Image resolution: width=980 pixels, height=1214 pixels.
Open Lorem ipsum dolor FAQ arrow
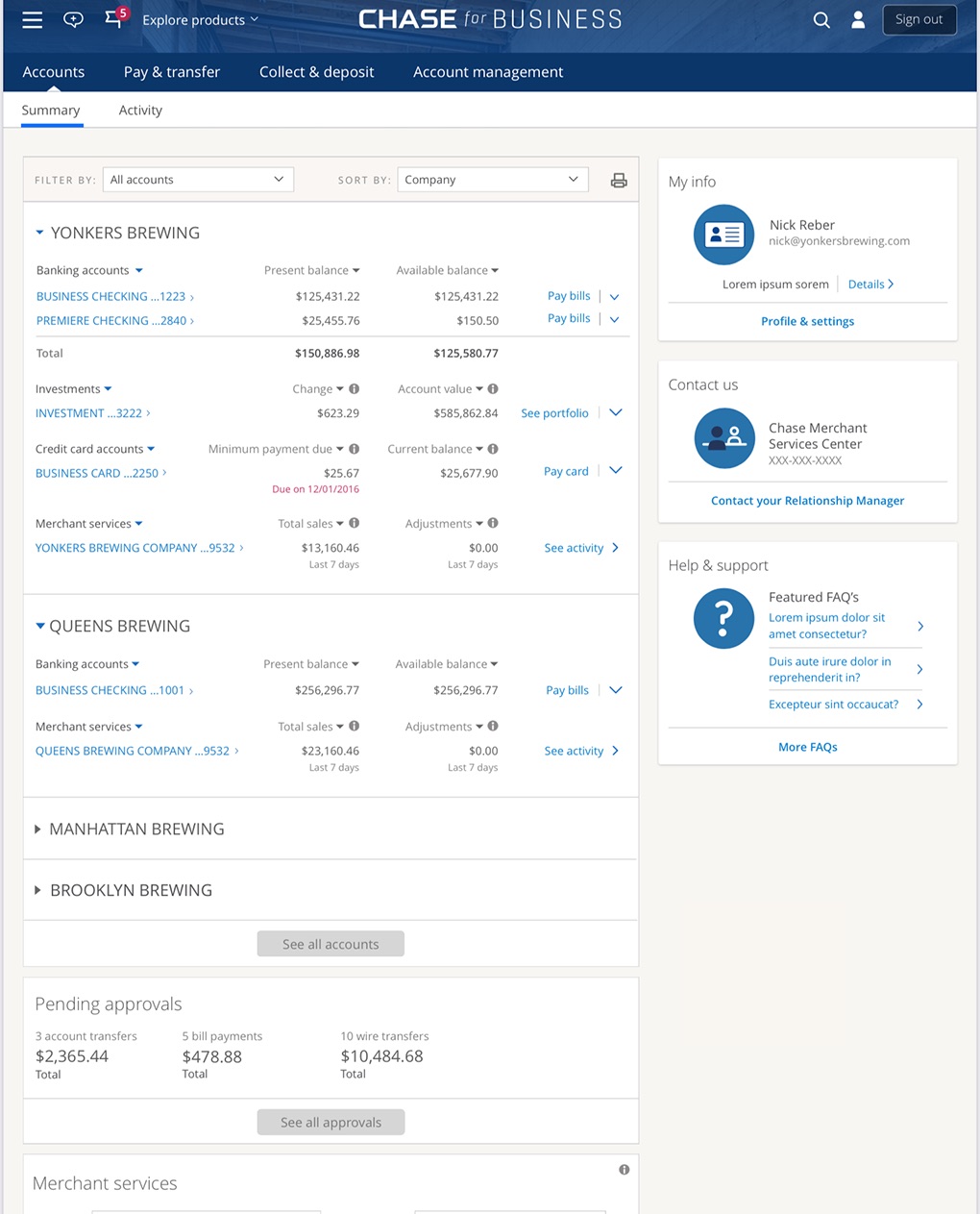[x=919, y=626]
